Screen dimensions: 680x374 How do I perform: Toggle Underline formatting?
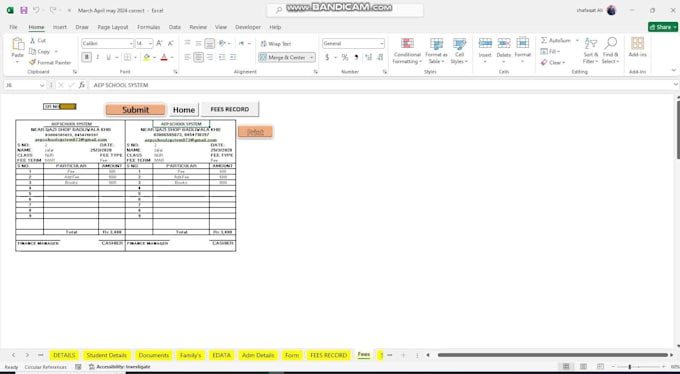[108, 57]
